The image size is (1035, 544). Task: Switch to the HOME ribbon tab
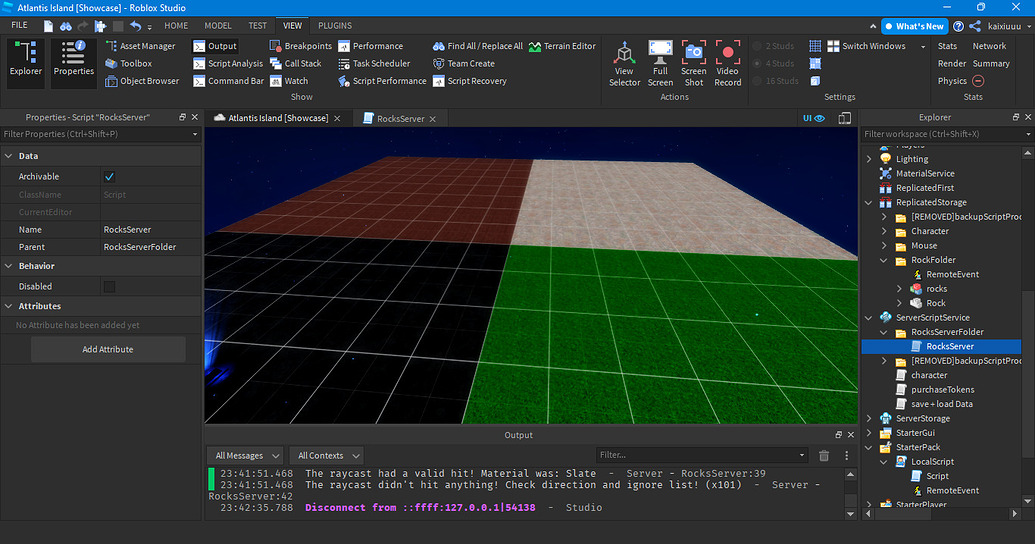176,26
